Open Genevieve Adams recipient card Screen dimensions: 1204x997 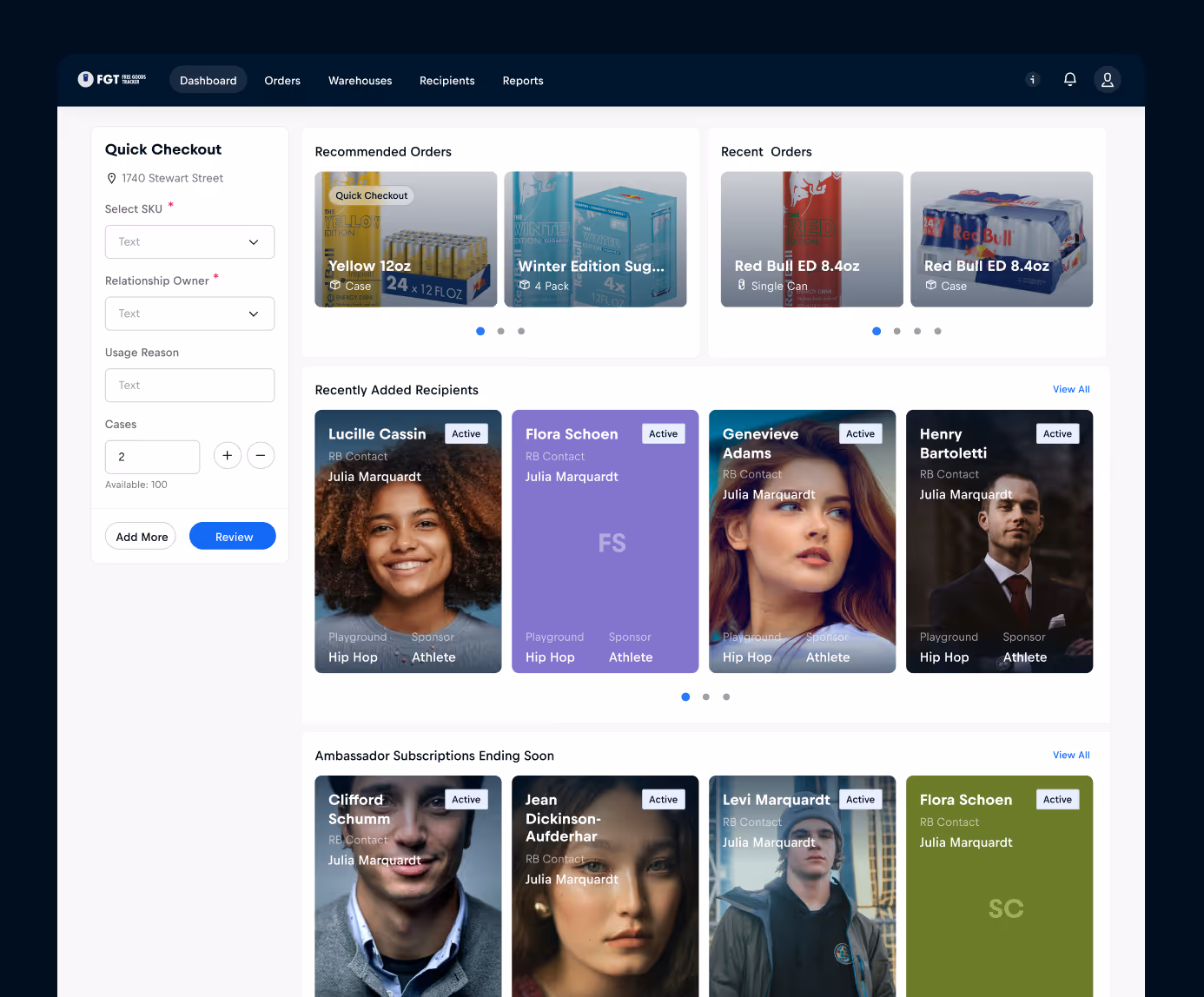(803, 542)
